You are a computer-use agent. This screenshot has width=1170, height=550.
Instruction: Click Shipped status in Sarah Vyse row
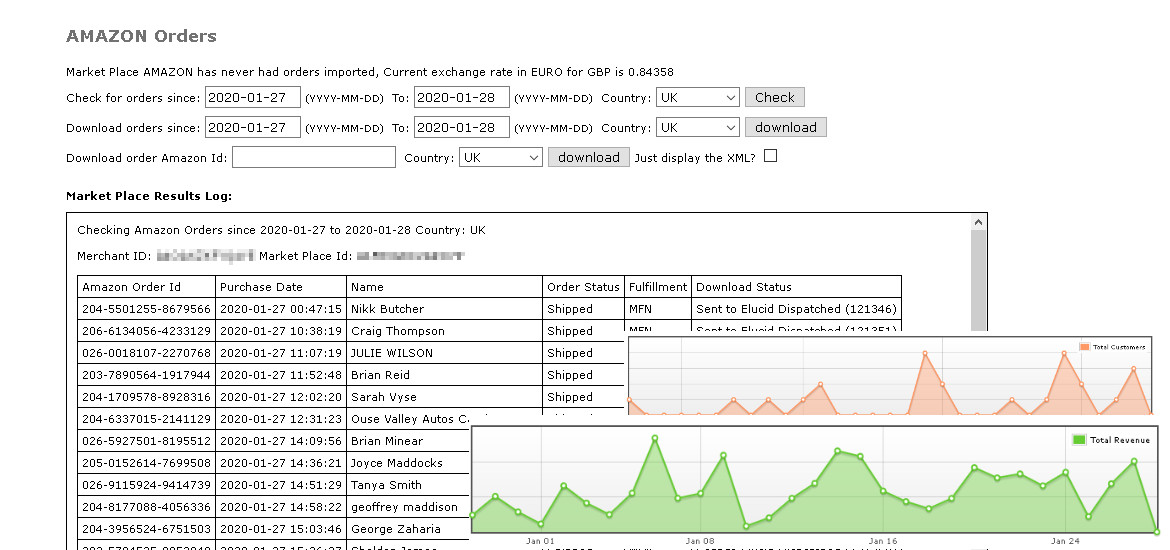click(569, 397)
